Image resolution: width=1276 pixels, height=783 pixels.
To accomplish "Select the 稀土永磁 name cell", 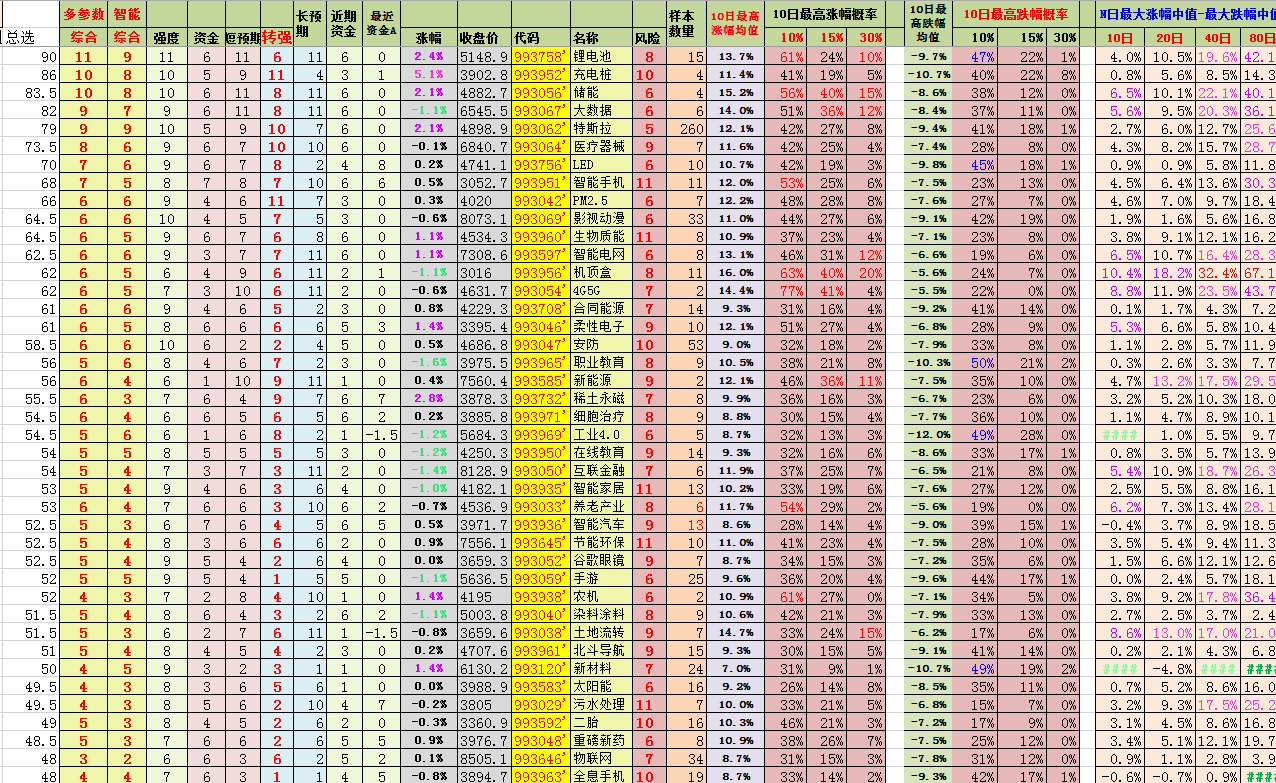I will click(x=602, y=399).
